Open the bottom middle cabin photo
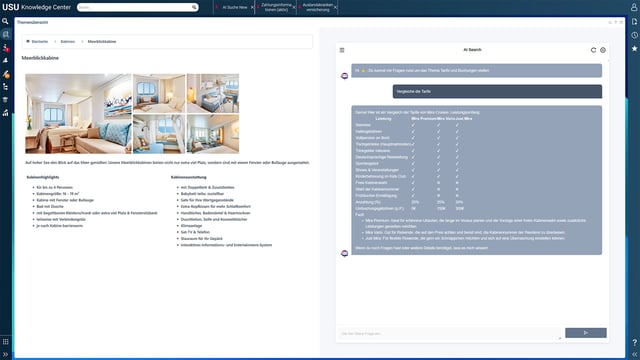Viewport: 640px width, 360px height. [x=159, y=134]
